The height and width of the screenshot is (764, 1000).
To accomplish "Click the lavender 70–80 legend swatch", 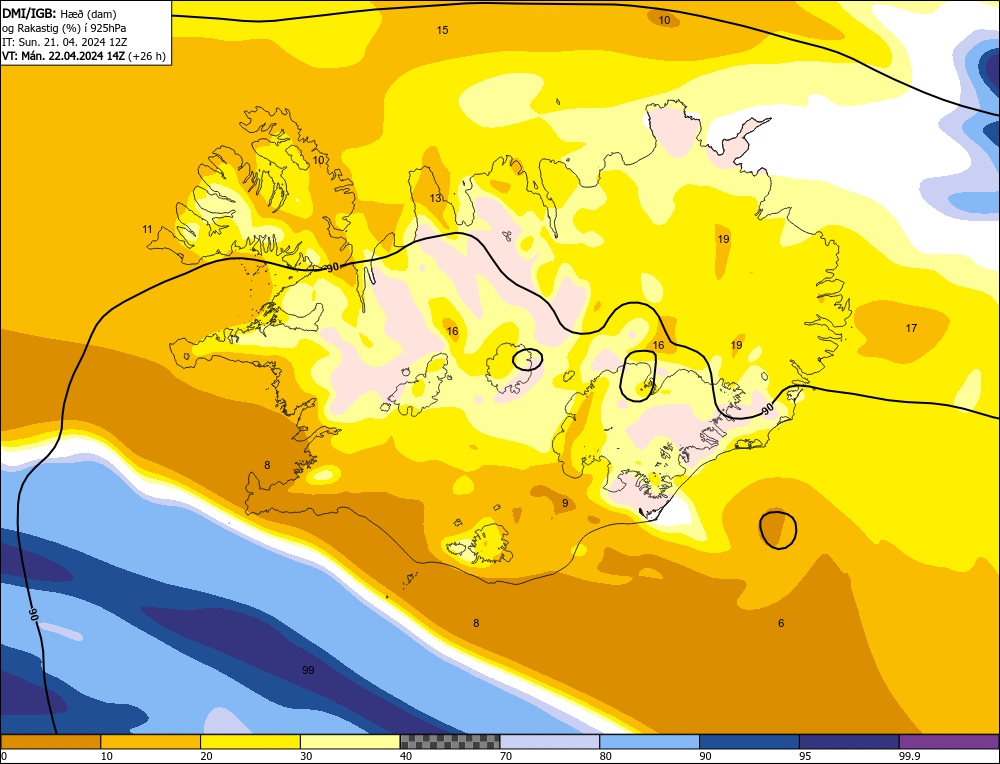I will pyautogui.click(x=550, y=741).
